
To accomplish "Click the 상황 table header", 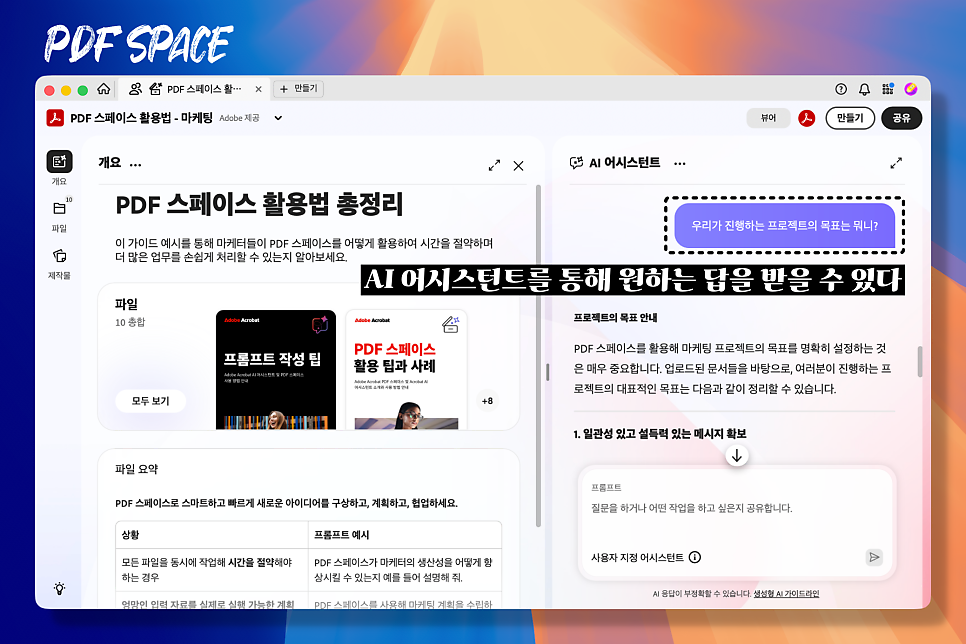I will point(130,534).
